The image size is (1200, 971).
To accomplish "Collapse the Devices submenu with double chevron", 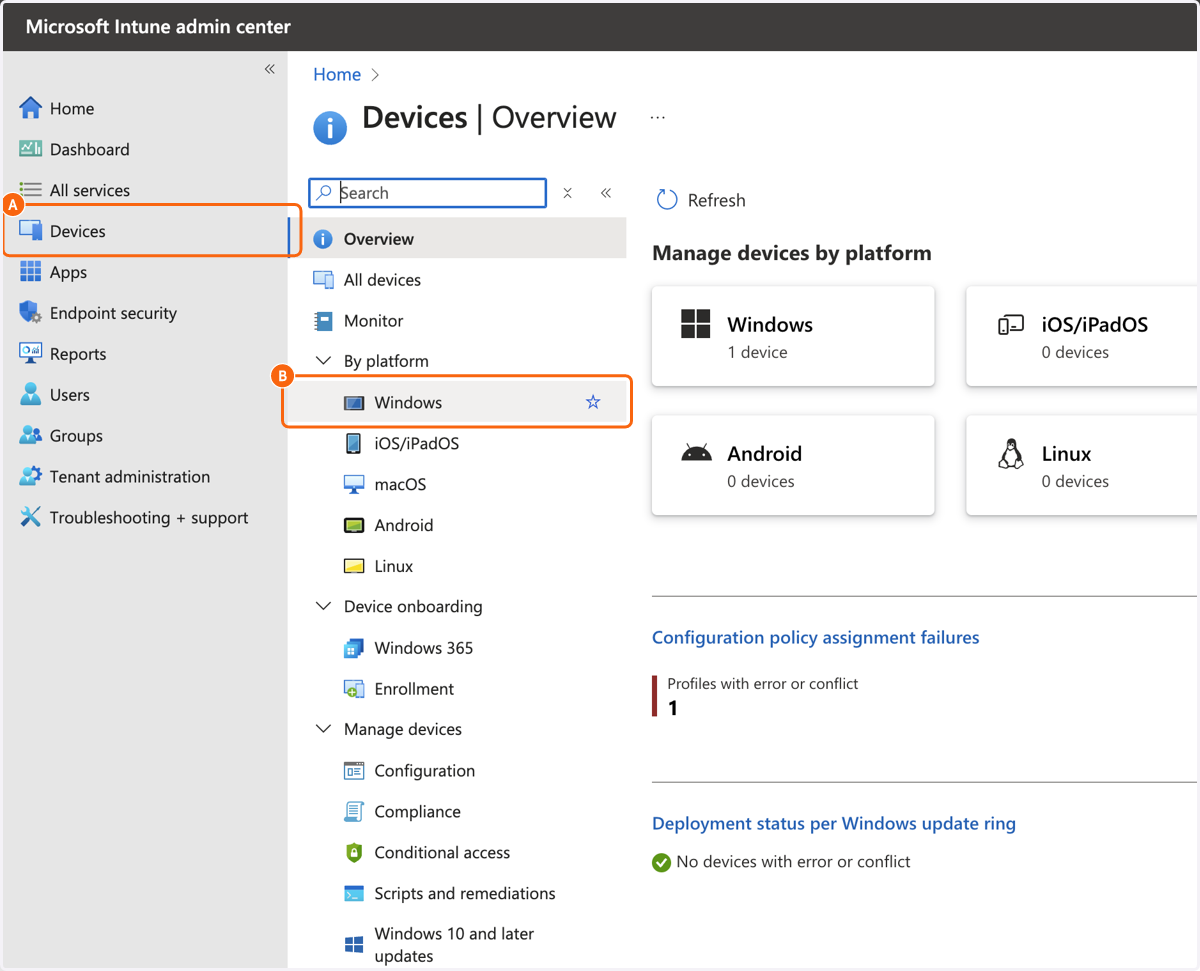I will 606,193.
